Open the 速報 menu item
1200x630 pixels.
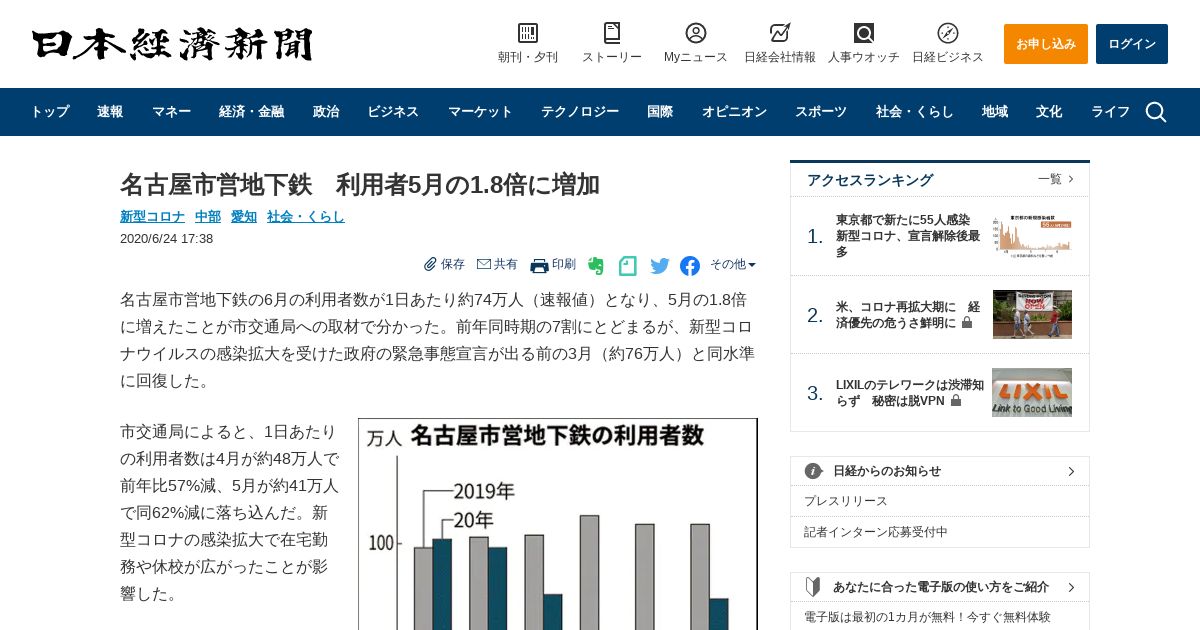point(110,112)
